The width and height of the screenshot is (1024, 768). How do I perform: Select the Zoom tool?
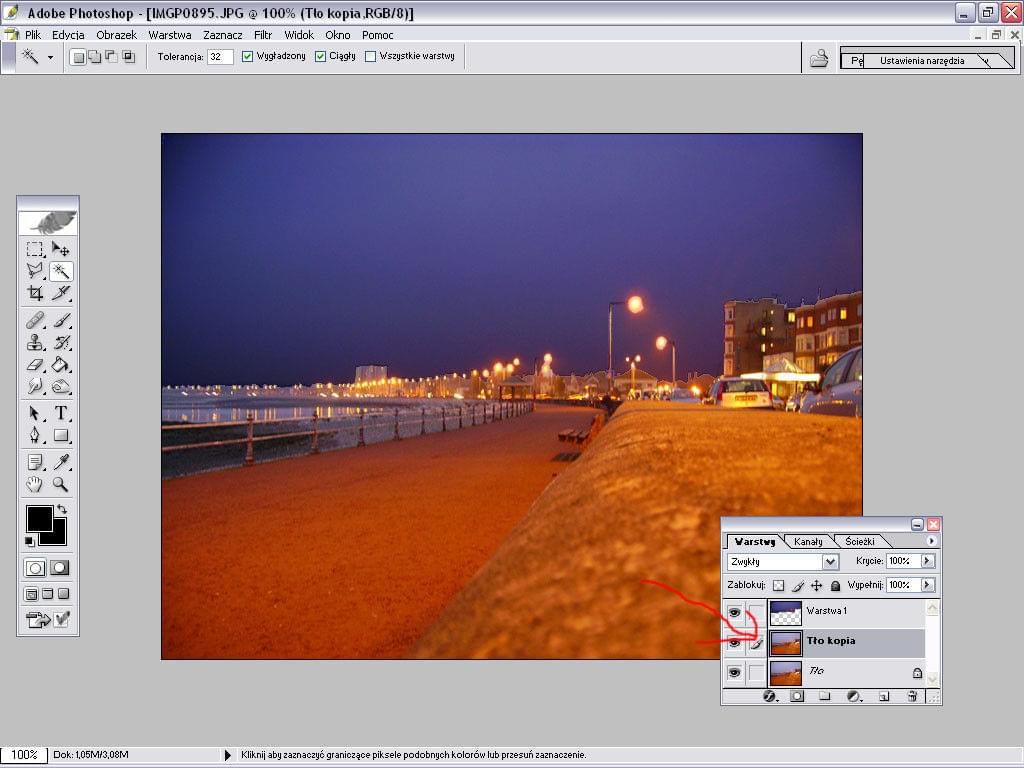pyautogui.click(x=61, y=485)
